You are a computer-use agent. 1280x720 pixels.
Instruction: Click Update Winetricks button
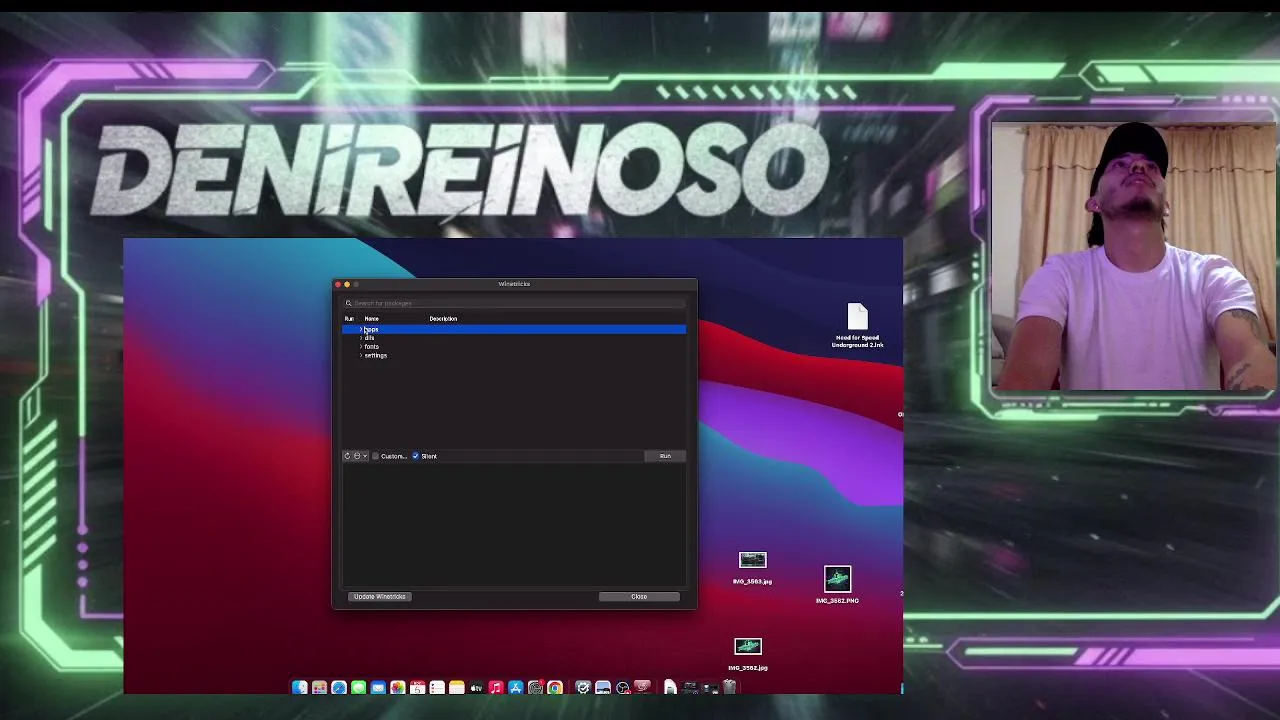(380, 597)
